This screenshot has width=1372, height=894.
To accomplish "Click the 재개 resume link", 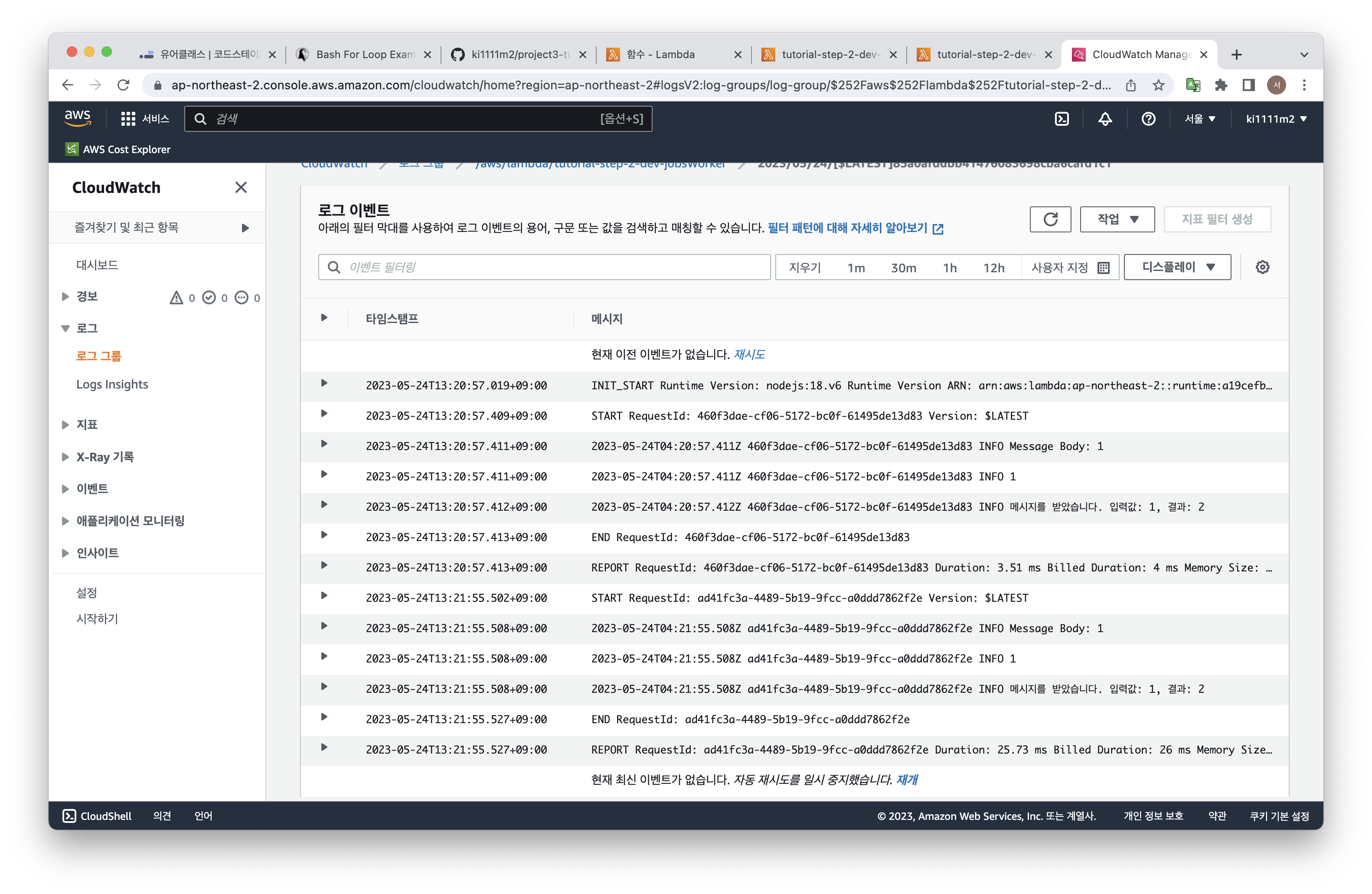I will pos(907,779).
